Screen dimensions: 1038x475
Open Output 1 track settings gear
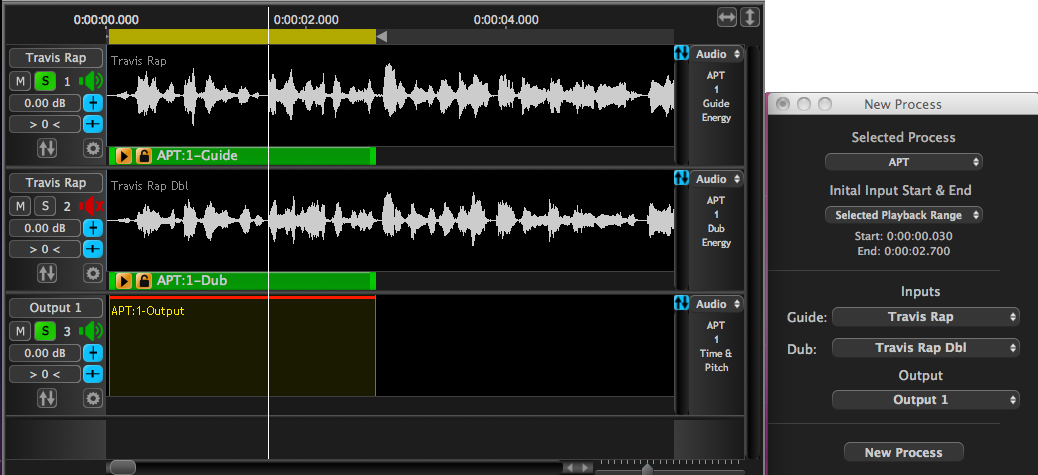pyautogui.click(x=93, y=398)
